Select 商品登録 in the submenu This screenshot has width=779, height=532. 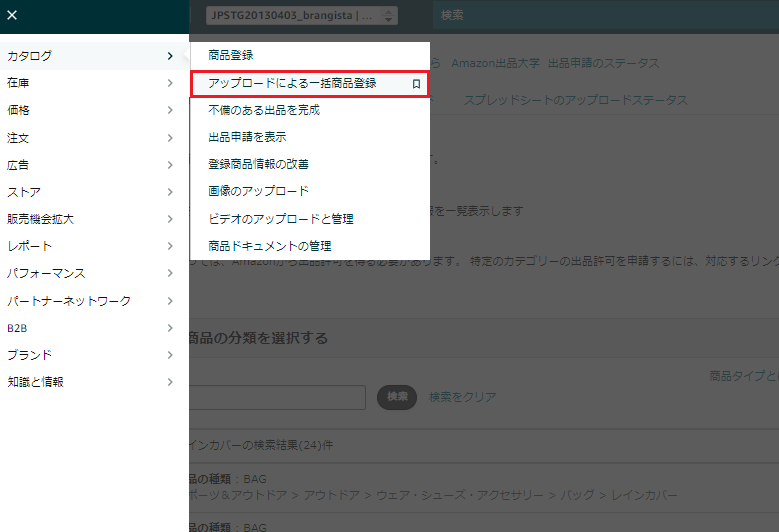[x=231, y=55]
